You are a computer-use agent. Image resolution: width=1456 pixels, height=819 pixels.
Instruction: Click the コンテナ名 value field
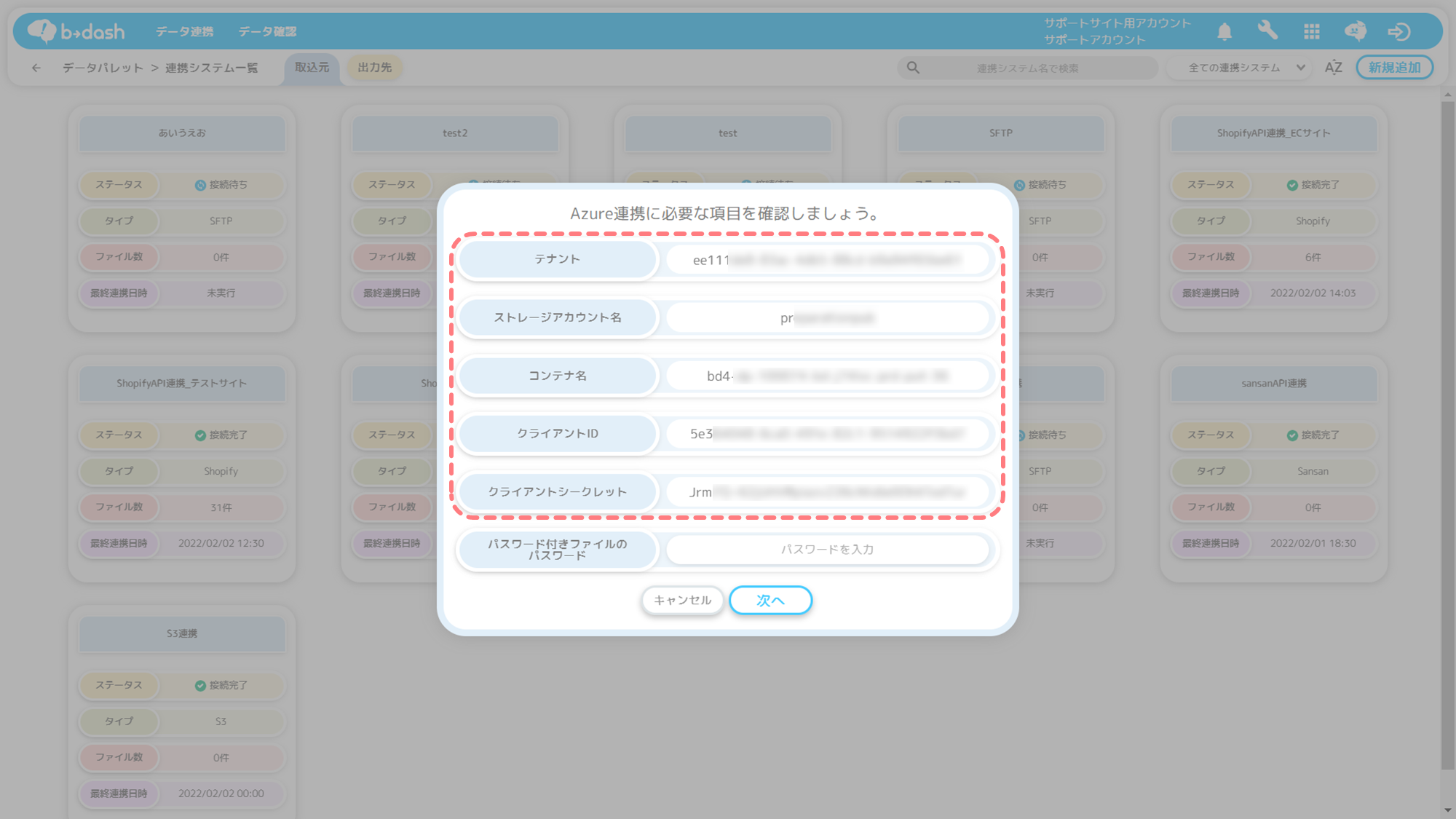[x=827, y=376]
